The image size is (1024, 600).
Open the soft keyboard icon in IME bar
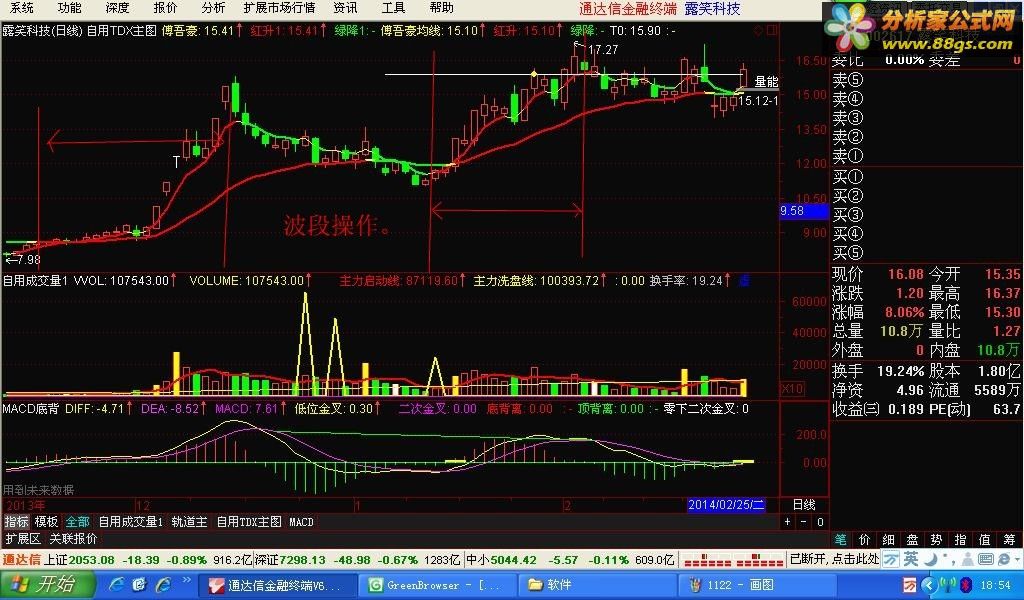[x=985, y=560]
